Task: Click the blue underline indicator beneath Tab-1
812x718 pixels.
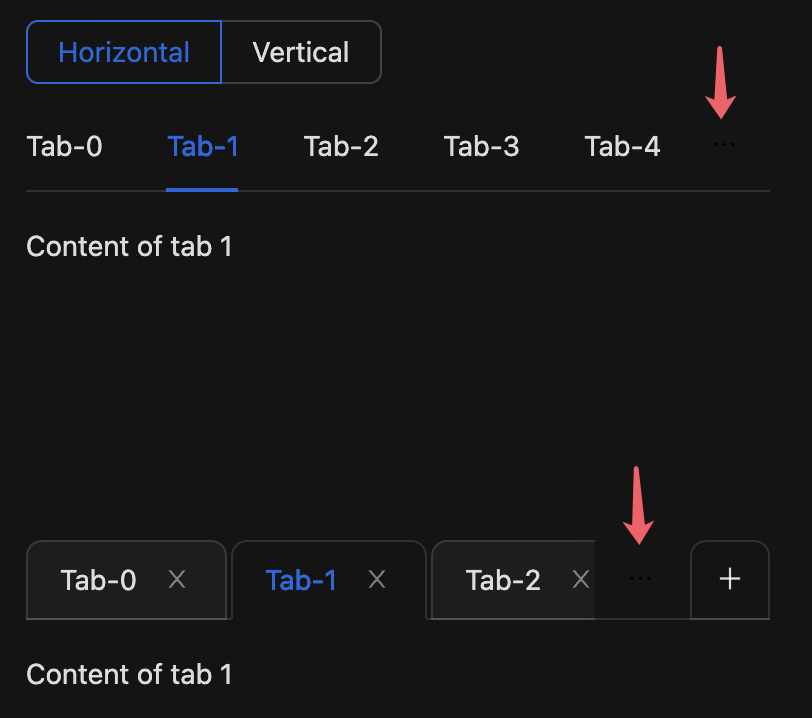Action: tap(202, 190)
